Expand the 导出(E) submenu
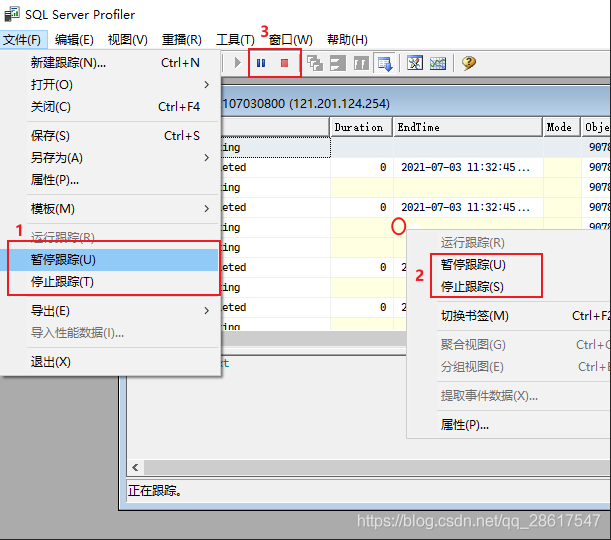This screenshot has height=540, width=611. (x=111, y=311)
